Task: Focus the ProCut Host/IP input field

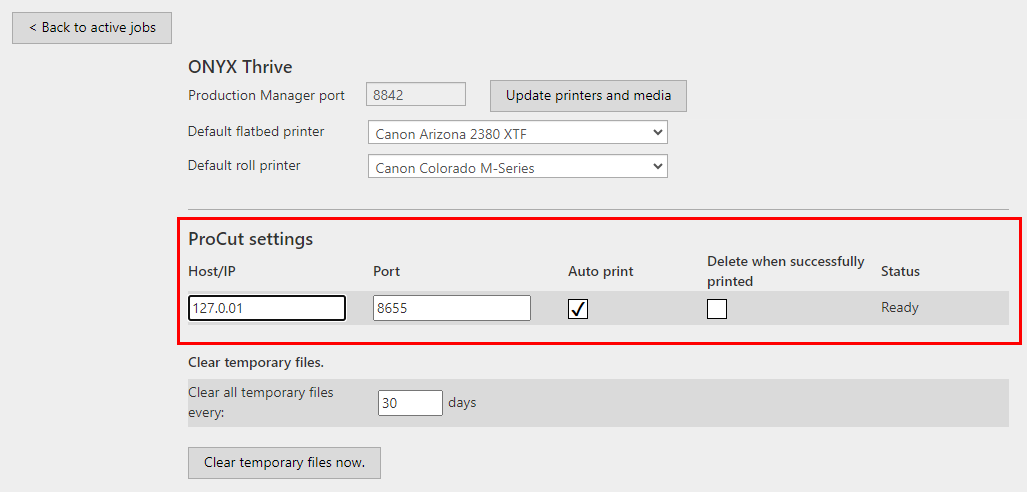Action: pos(267,308)
